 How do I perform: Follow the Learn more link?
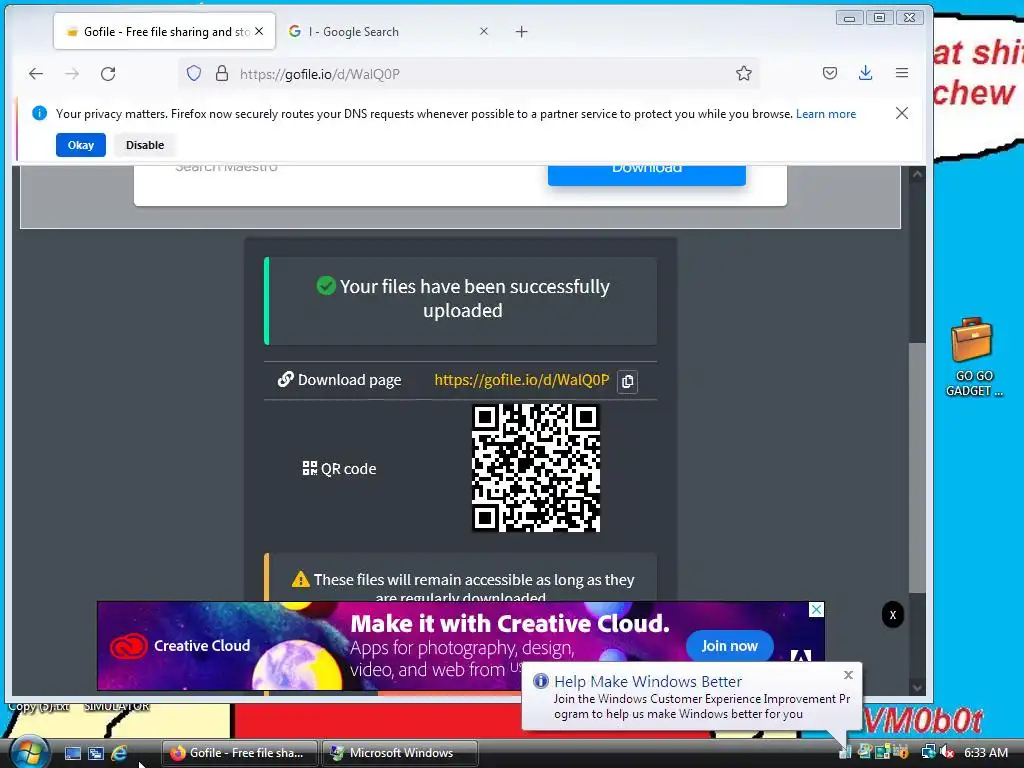point(825,114)
